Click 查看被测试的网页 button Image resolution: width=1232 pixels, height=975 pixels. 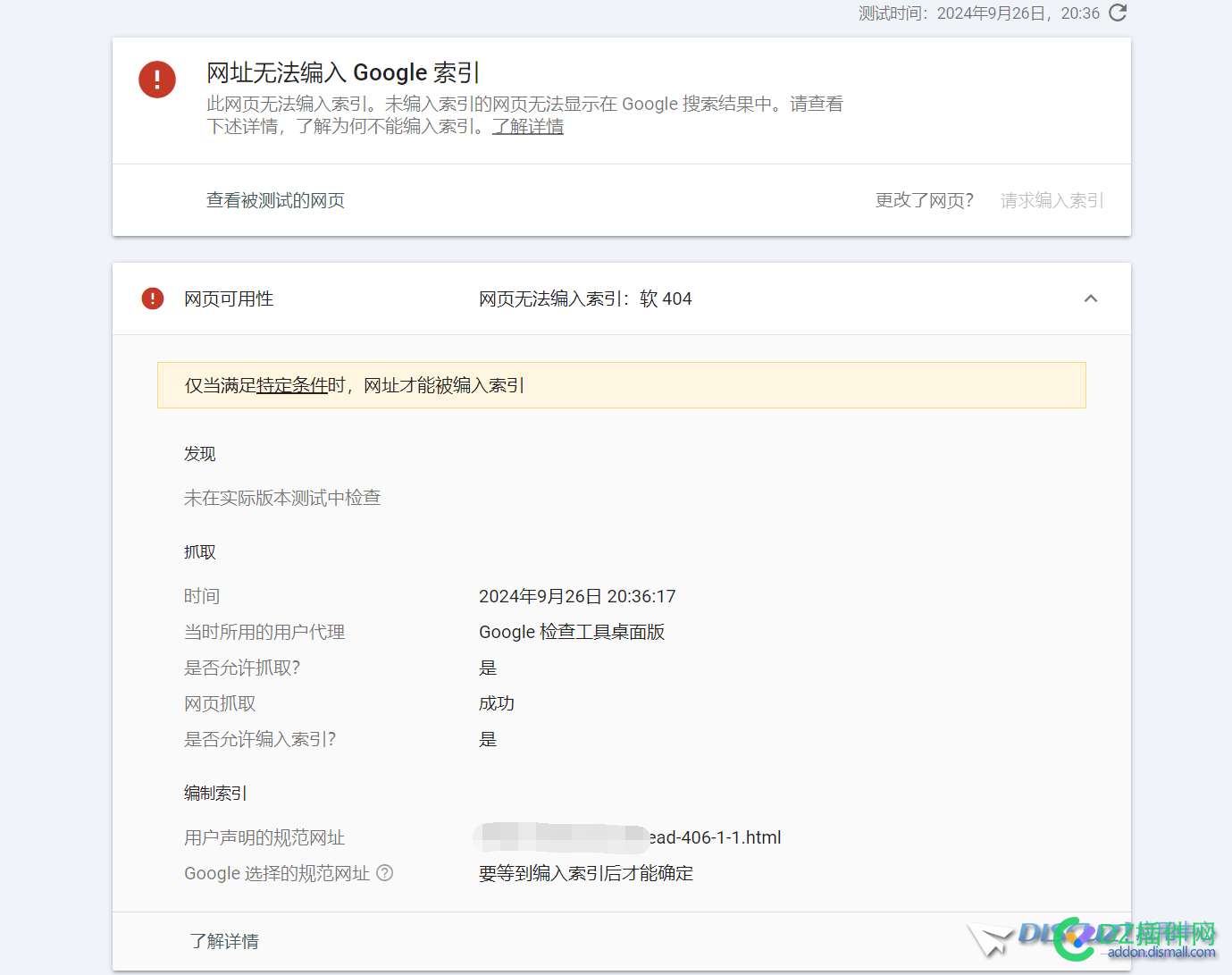click(x=275, y=200)
